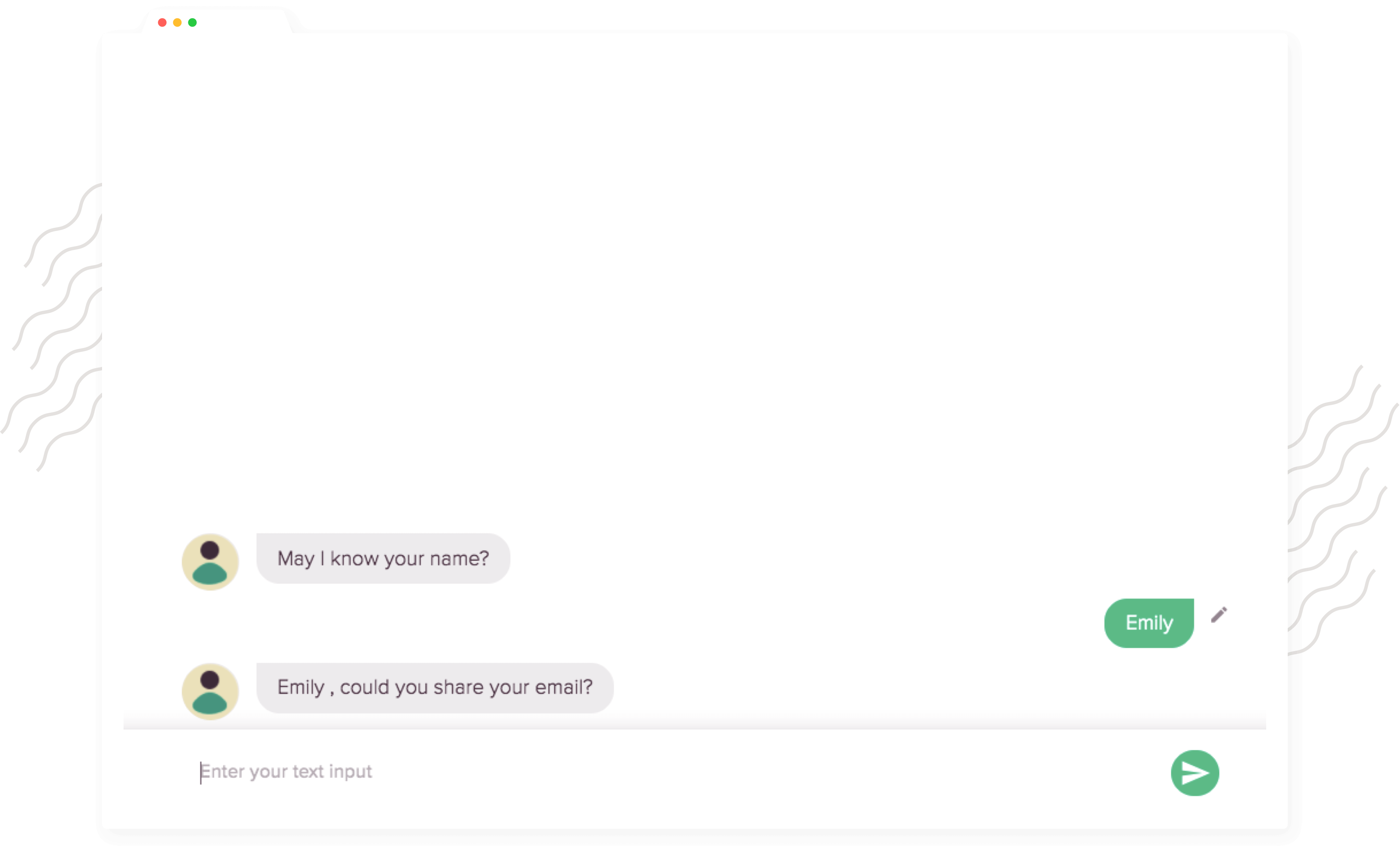The width and height of the screenshot is (1400, 852).
Task: Send message with green paper-plane button
Action: click(1195, 773)
